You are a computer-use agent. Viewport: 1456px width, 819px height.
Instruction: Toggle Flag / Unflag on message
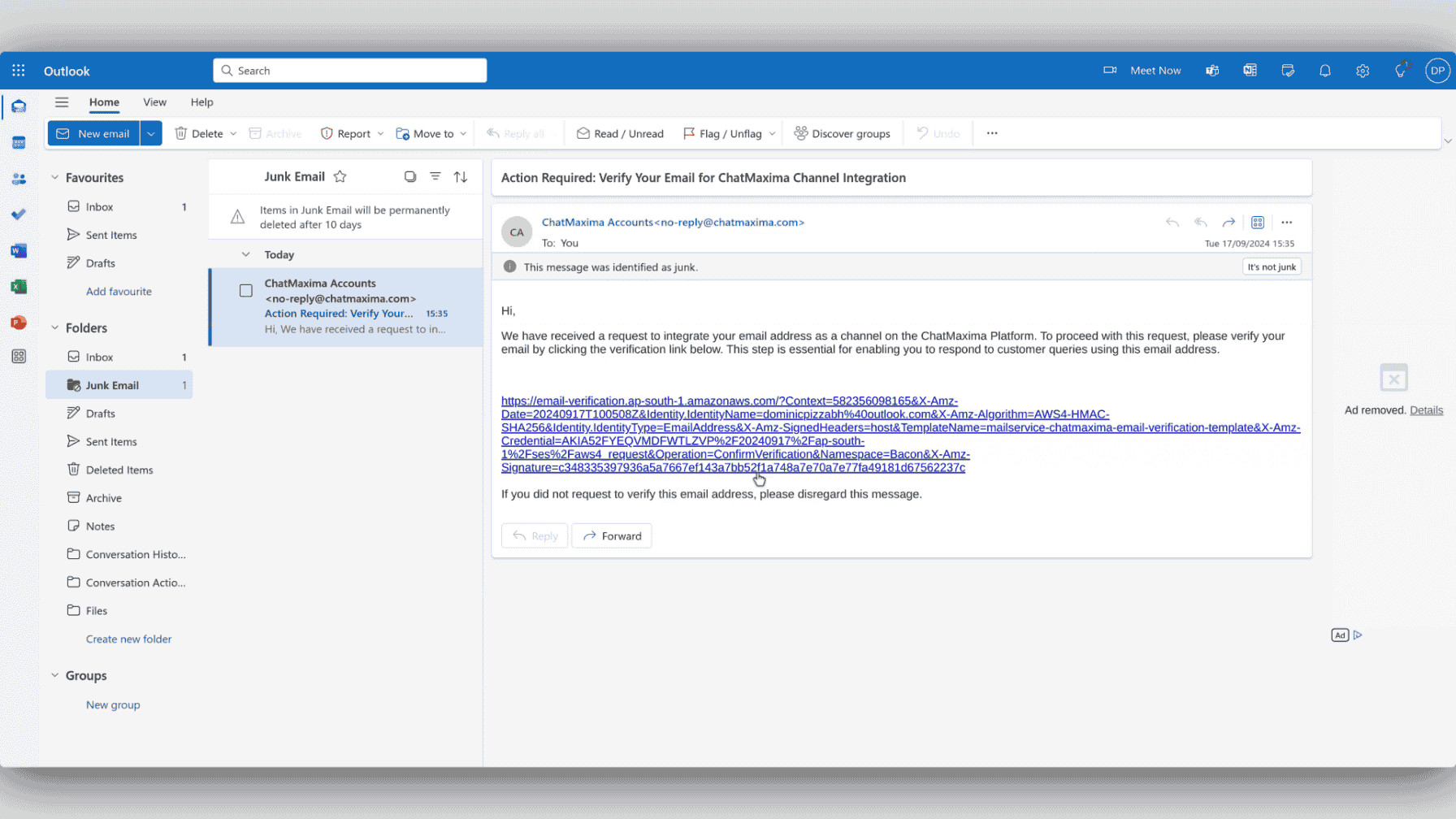coord(722,133)
